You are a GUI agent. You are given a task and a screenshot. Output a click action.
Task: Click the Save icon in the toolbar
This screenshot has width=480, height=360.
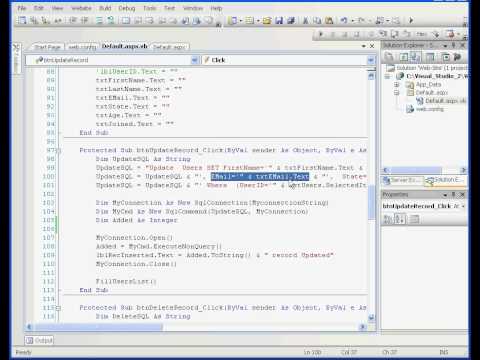[279, 21]
